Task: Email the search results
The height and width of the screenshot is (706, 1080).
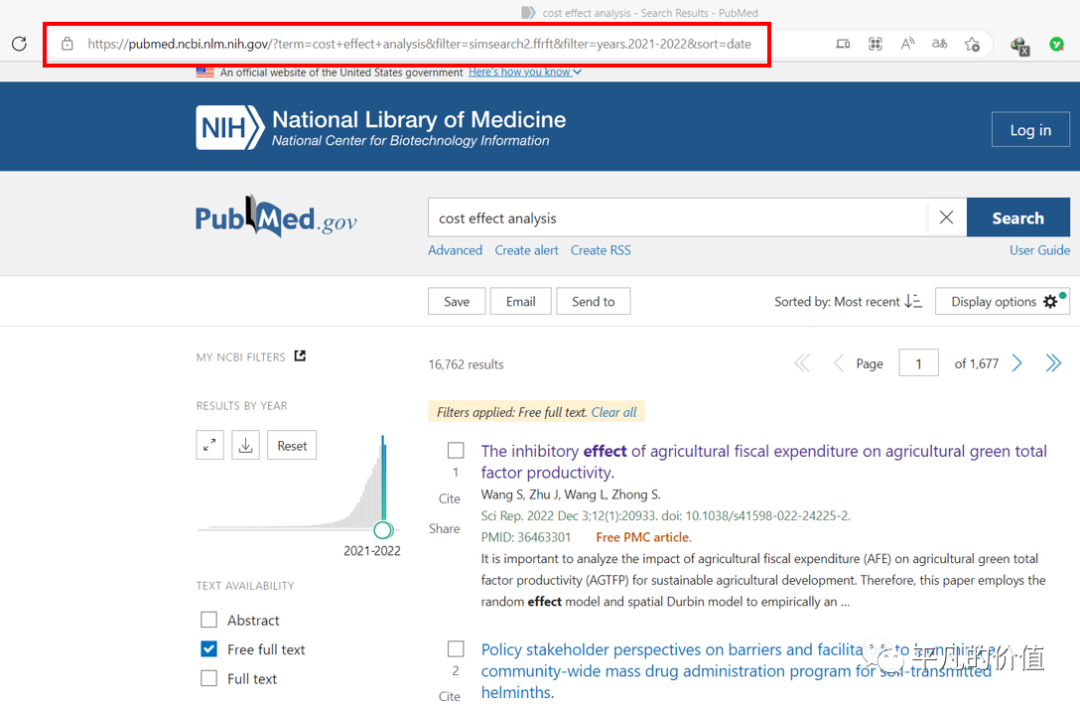Action: (x=521, y=301)
